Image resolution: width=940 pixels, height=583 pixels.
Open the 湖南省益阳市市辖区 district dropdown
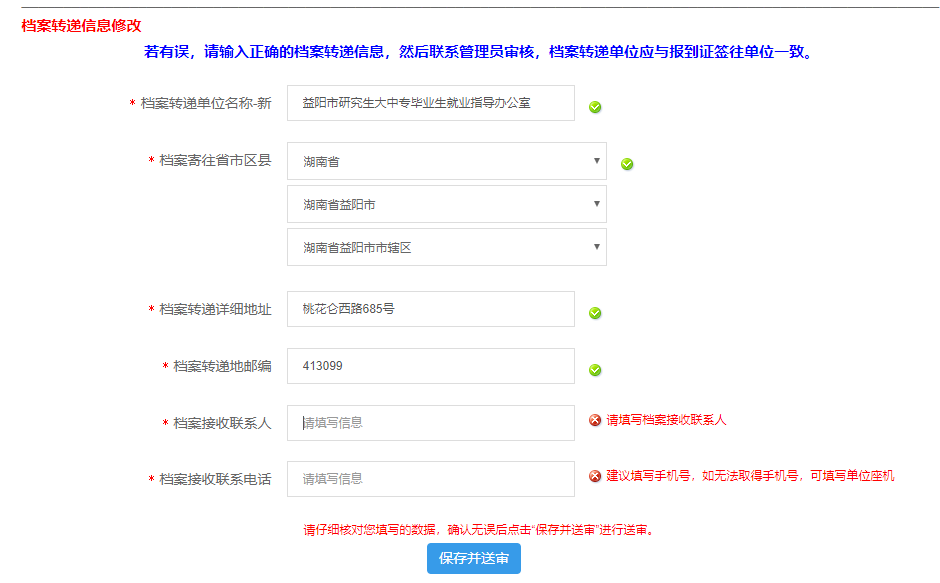click(x=446, y=247)
